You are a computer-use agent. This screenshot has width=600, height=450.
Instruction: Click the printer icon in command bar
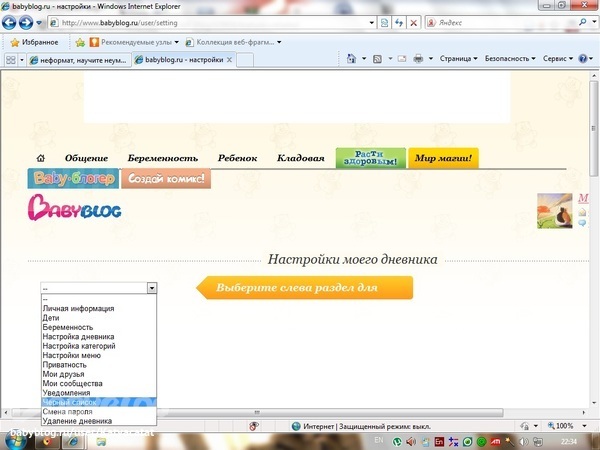tap(418, 59)
